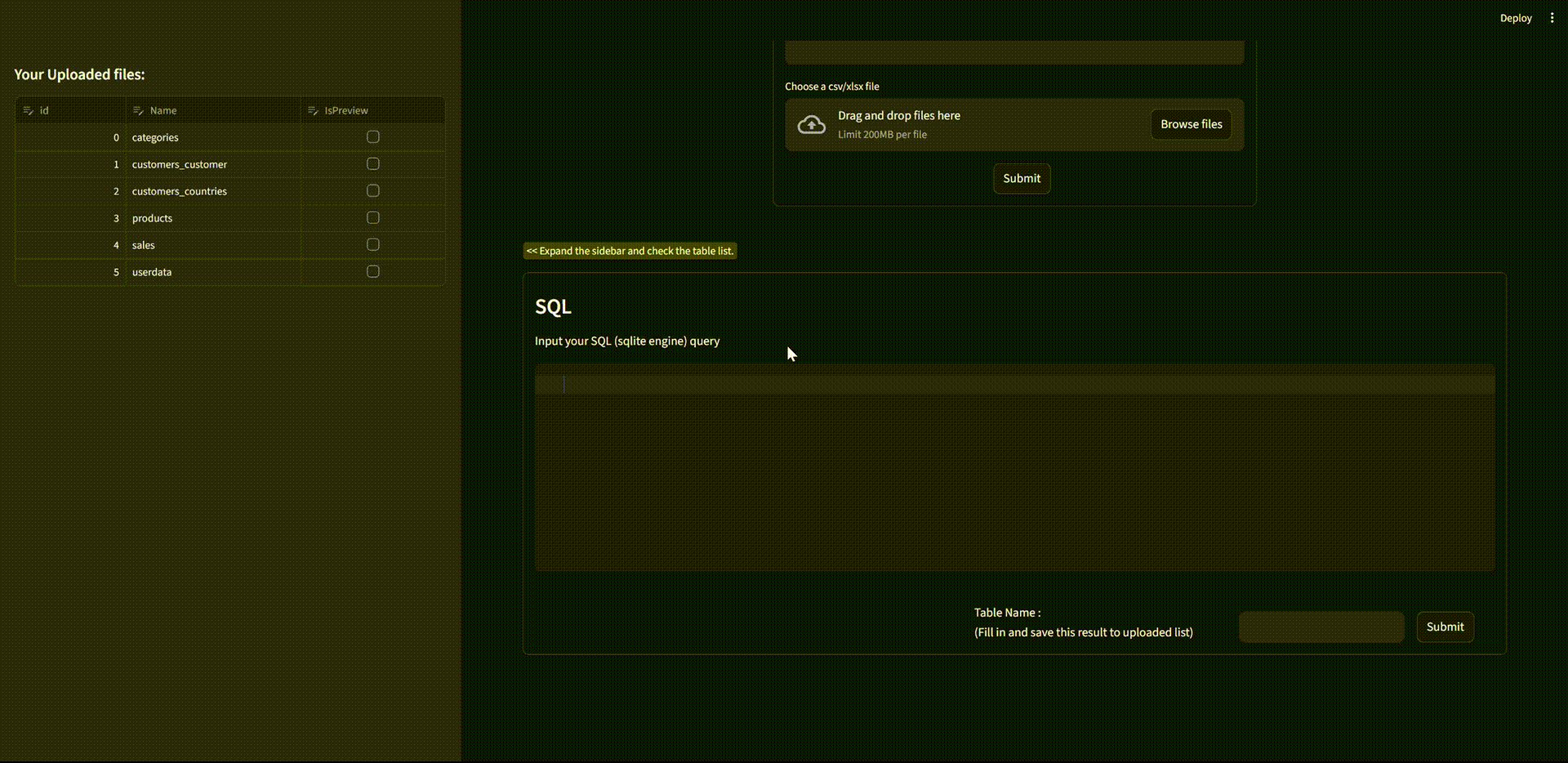The image size is (1568, 763).
Task: Click the IsPreview column header icon
Action: point(313,110)
